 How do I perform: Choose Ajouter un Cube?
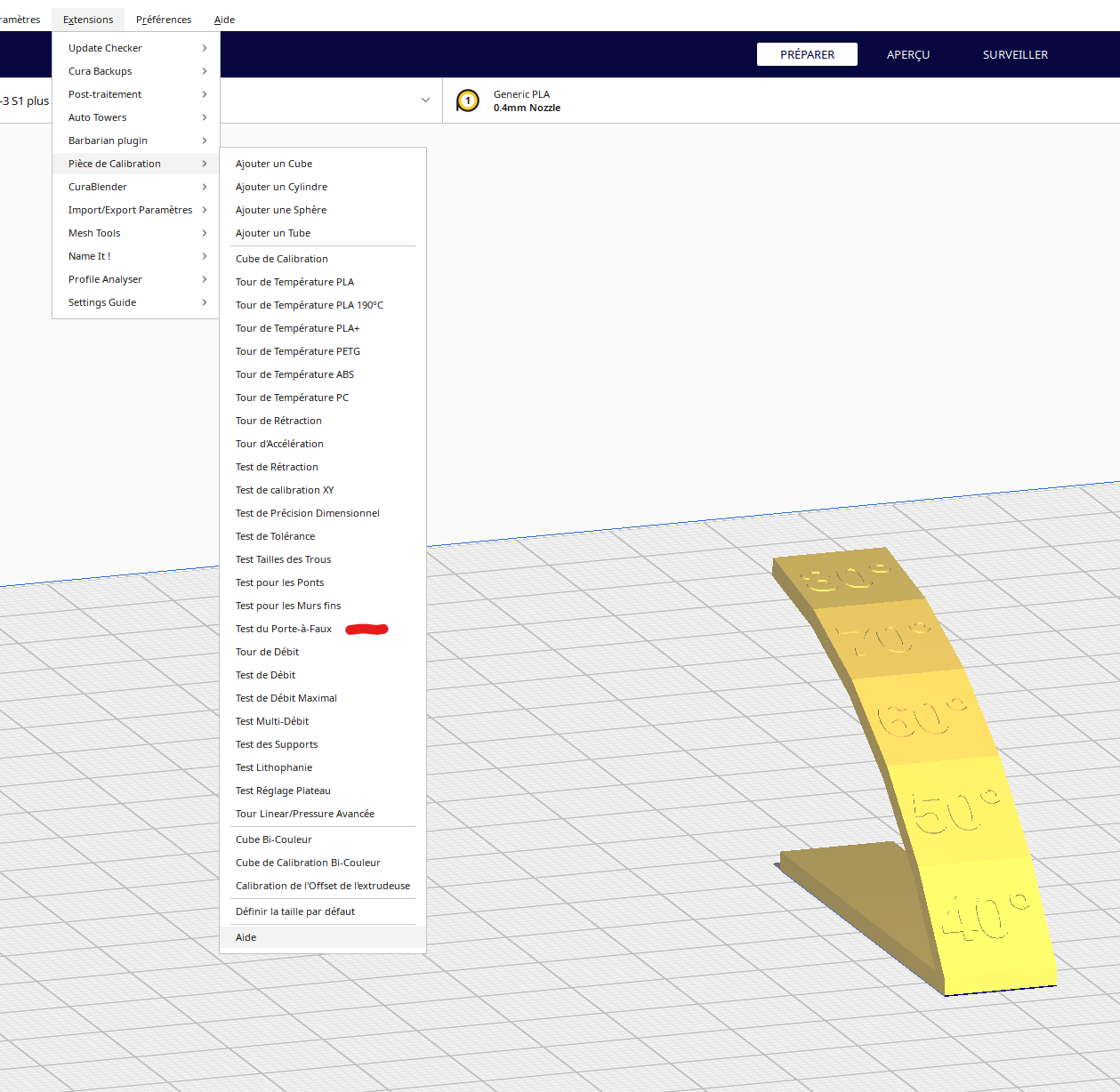click(323, 164)
